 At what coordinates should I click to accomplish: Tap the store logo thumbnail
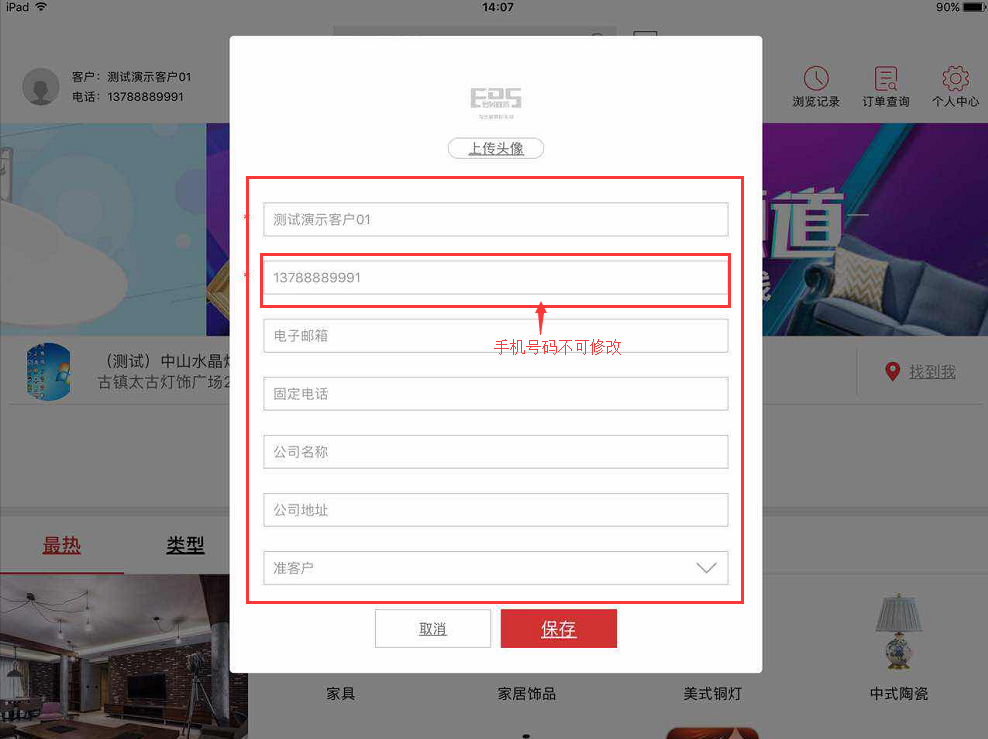pyautogui.click(x=49, y=372)
